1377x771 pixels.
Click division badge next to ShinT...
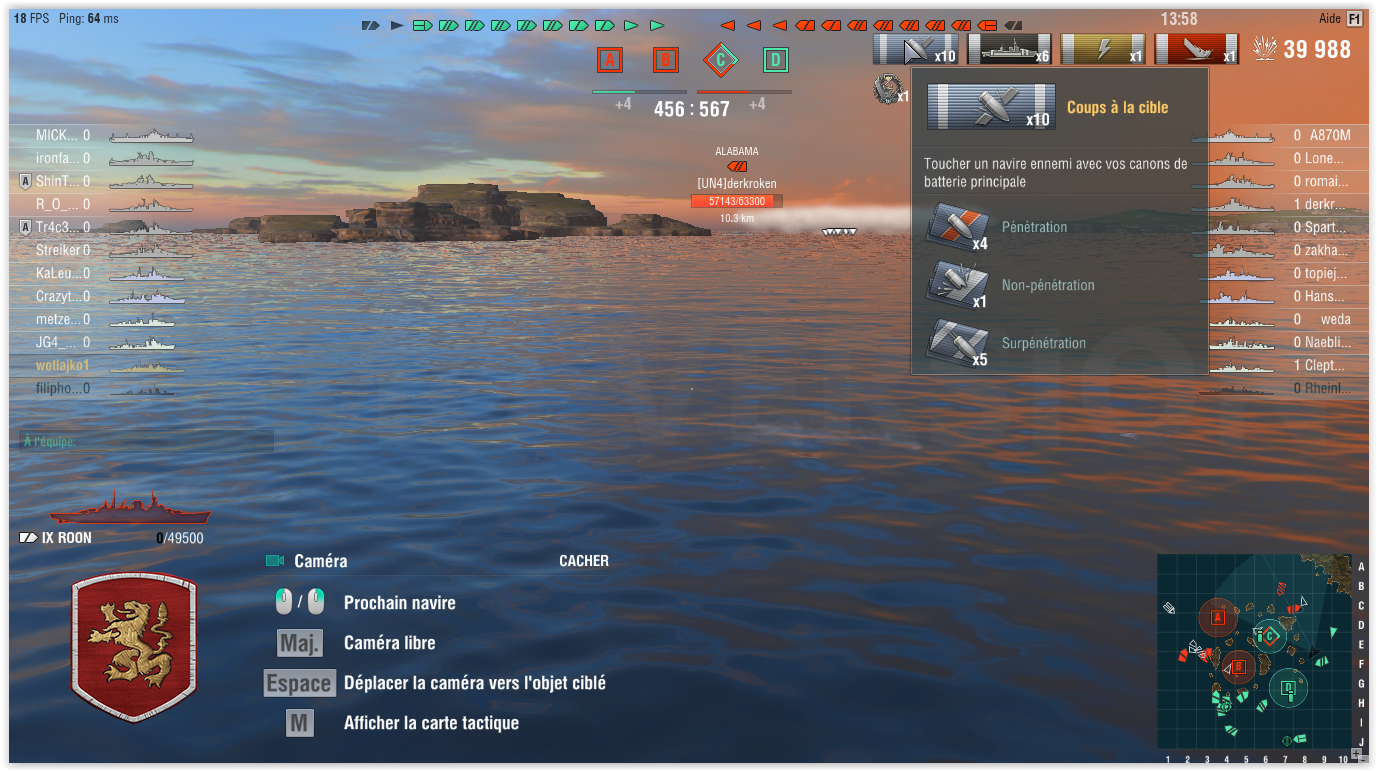(x=25, y=181)
